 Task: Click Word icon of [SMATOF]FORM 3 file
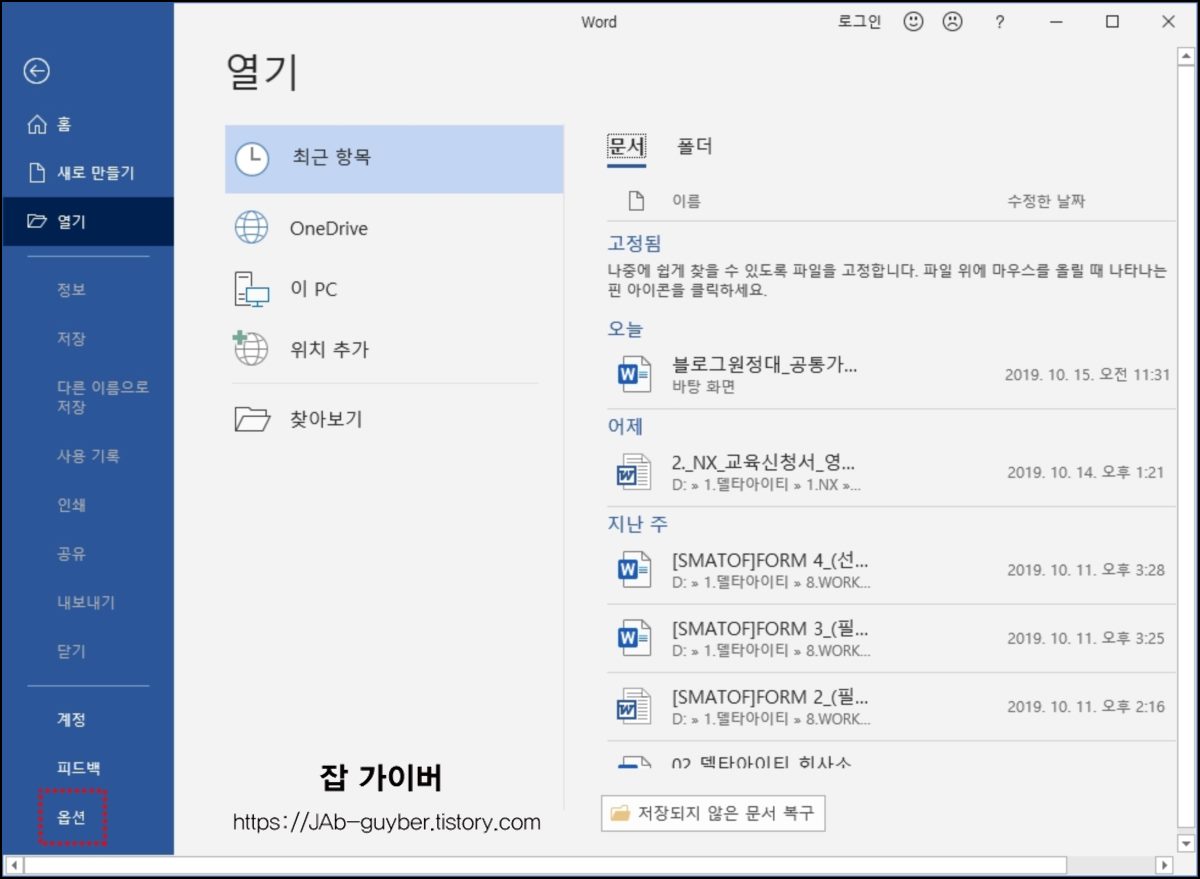634,638
